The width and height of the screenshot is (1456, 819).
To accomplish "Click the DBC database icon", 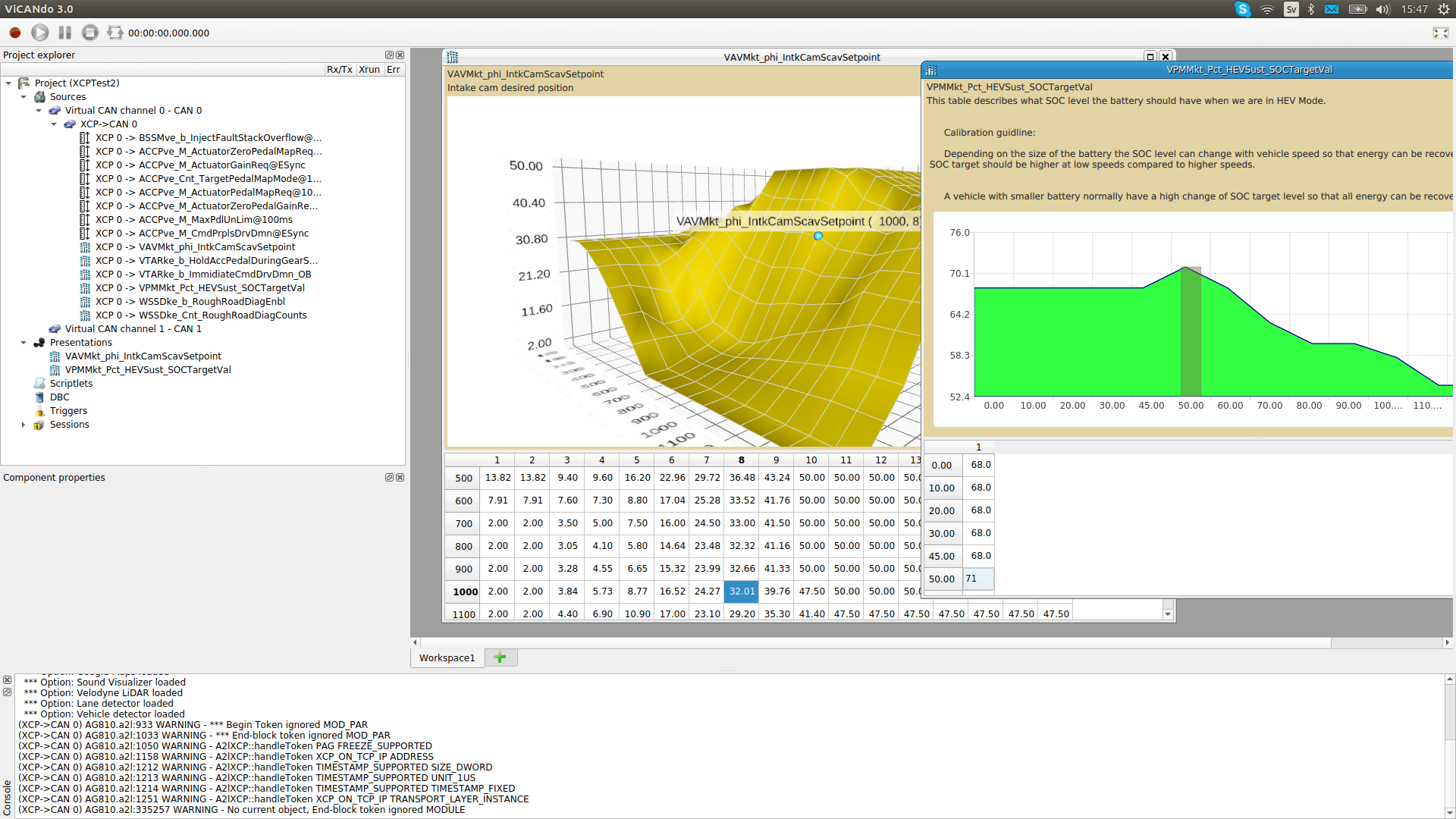I will (39, 397).
